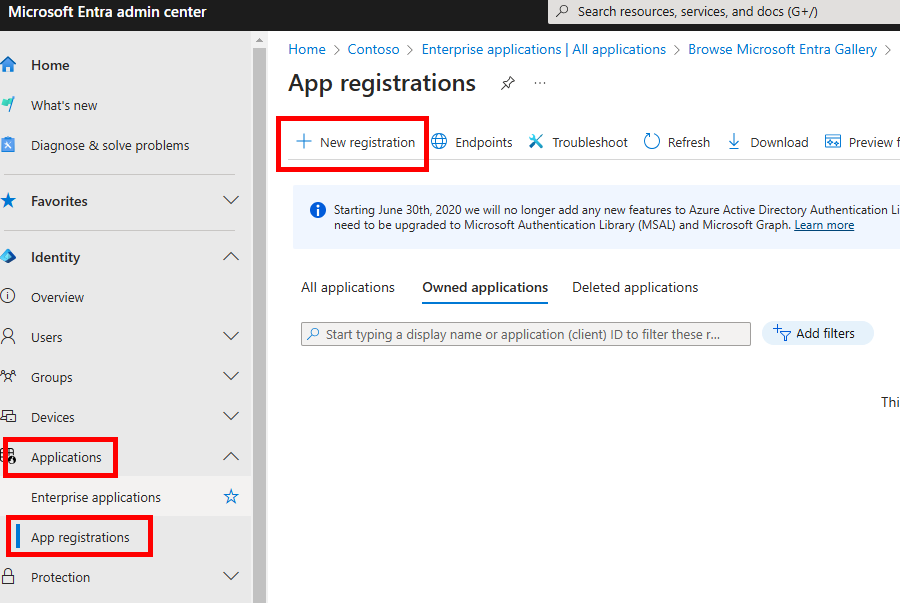The height and width of the screenshot is (603, 900).
Task: Click the Home icon in sidebar
Action: [7, 65]
